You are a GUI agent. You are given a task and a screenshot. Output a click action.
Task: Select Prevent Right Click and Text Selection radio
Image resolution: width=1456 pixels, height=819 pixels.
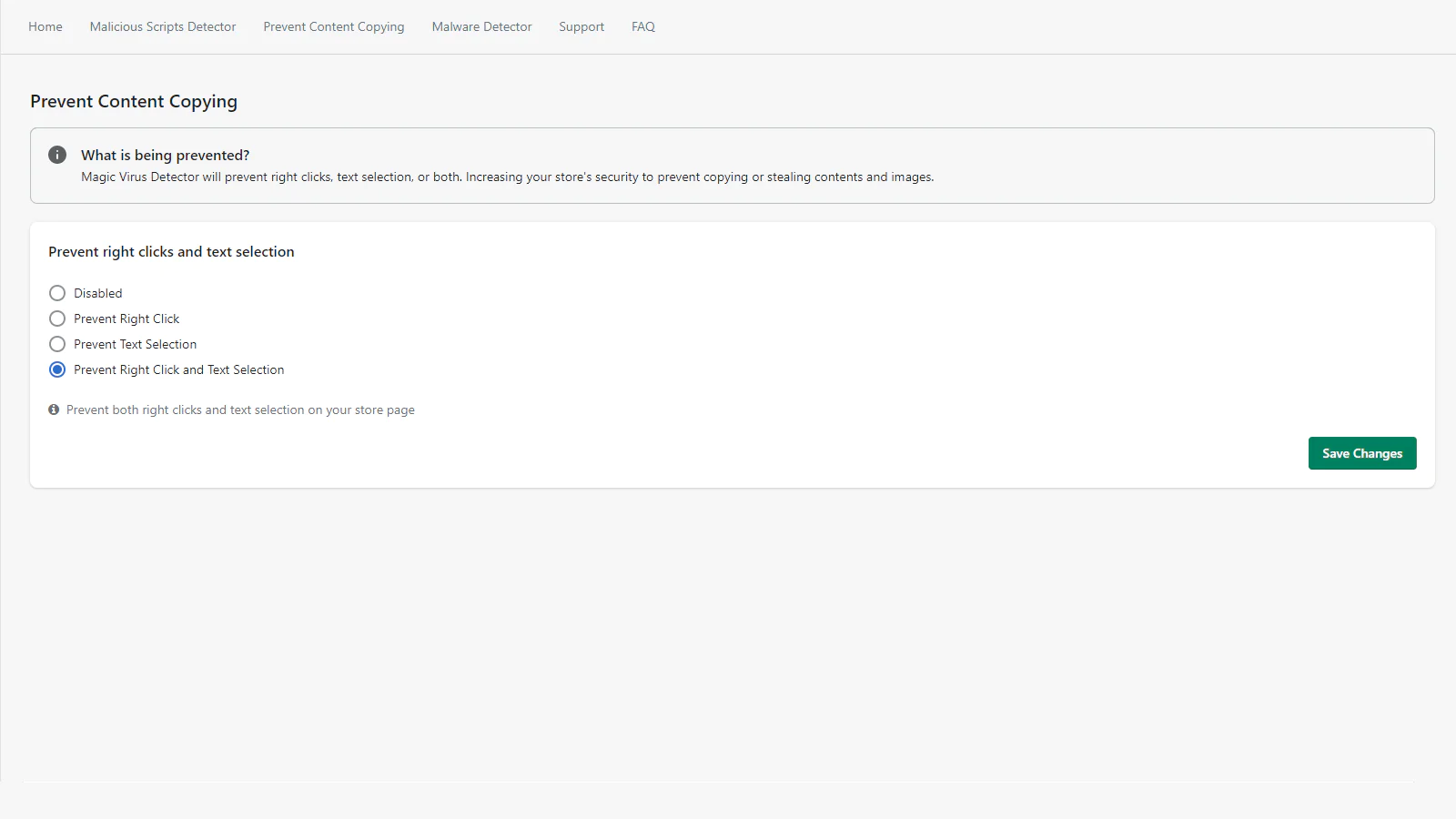(57, 369)
